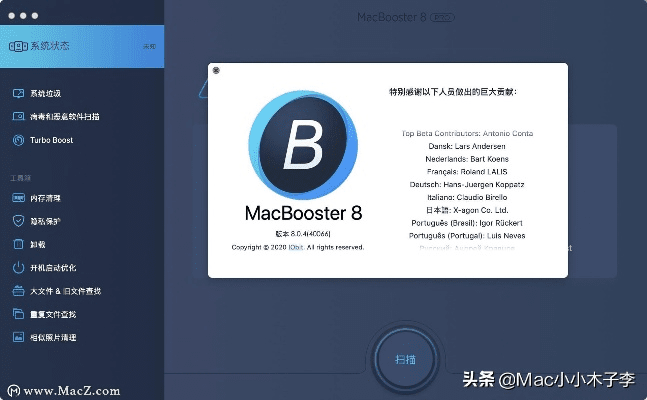Click the round 扫描 scan button
This screenshot has width=647, height=400.
(405, 359)
